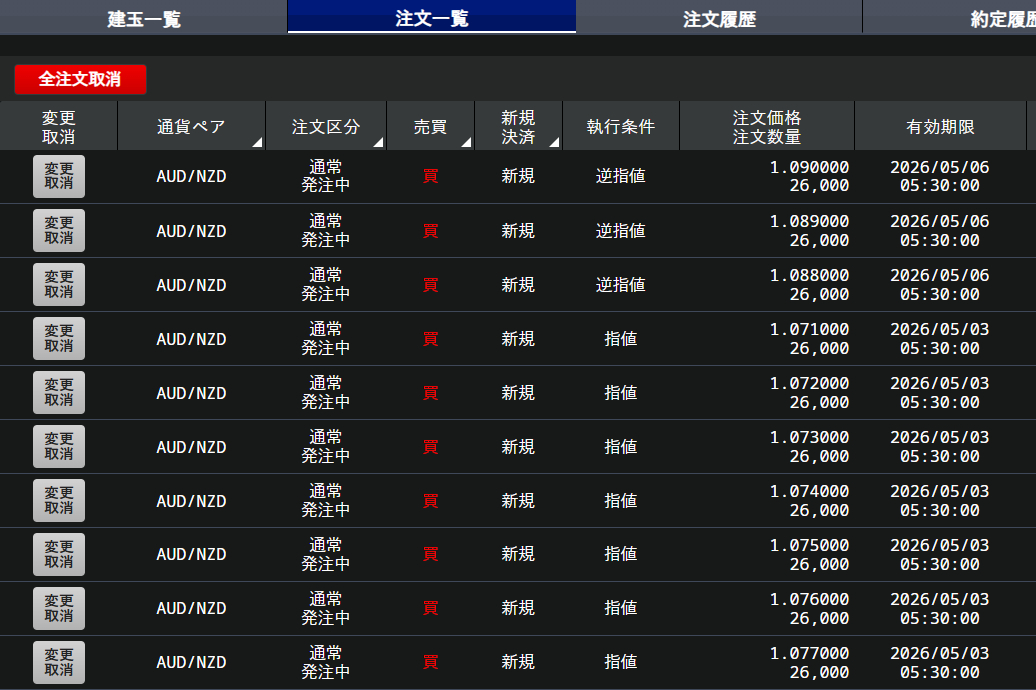The width and height of the screenshot is (1036, 690).
Task: Click AUD/NZD in the 1.072000 row
Action: [191, 393]
